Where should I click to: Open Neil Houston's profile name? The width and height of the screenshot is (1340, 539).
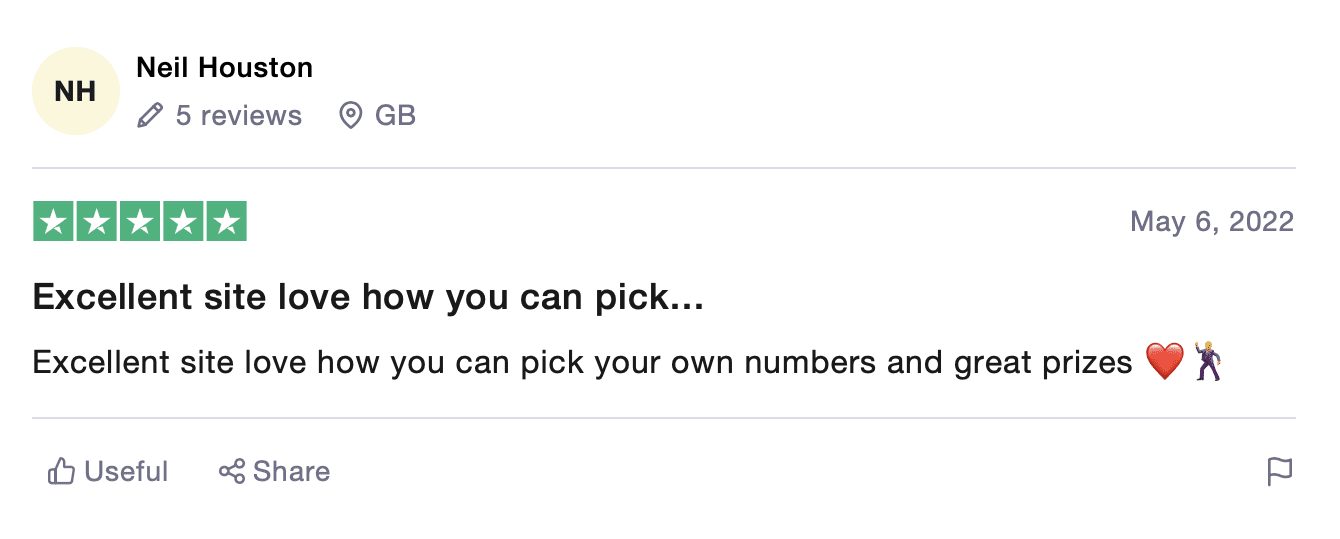point(224,68)
